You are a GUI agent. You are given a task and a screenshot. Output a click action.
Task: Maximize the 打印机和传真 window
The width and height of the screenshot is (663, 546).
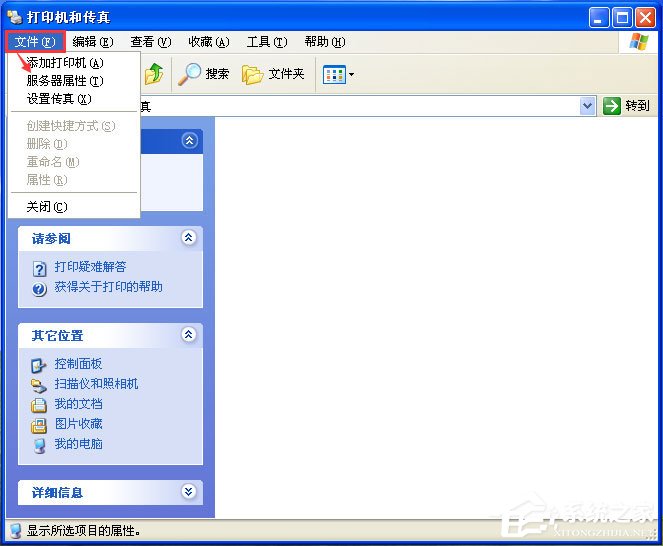(x=622, y=18)
